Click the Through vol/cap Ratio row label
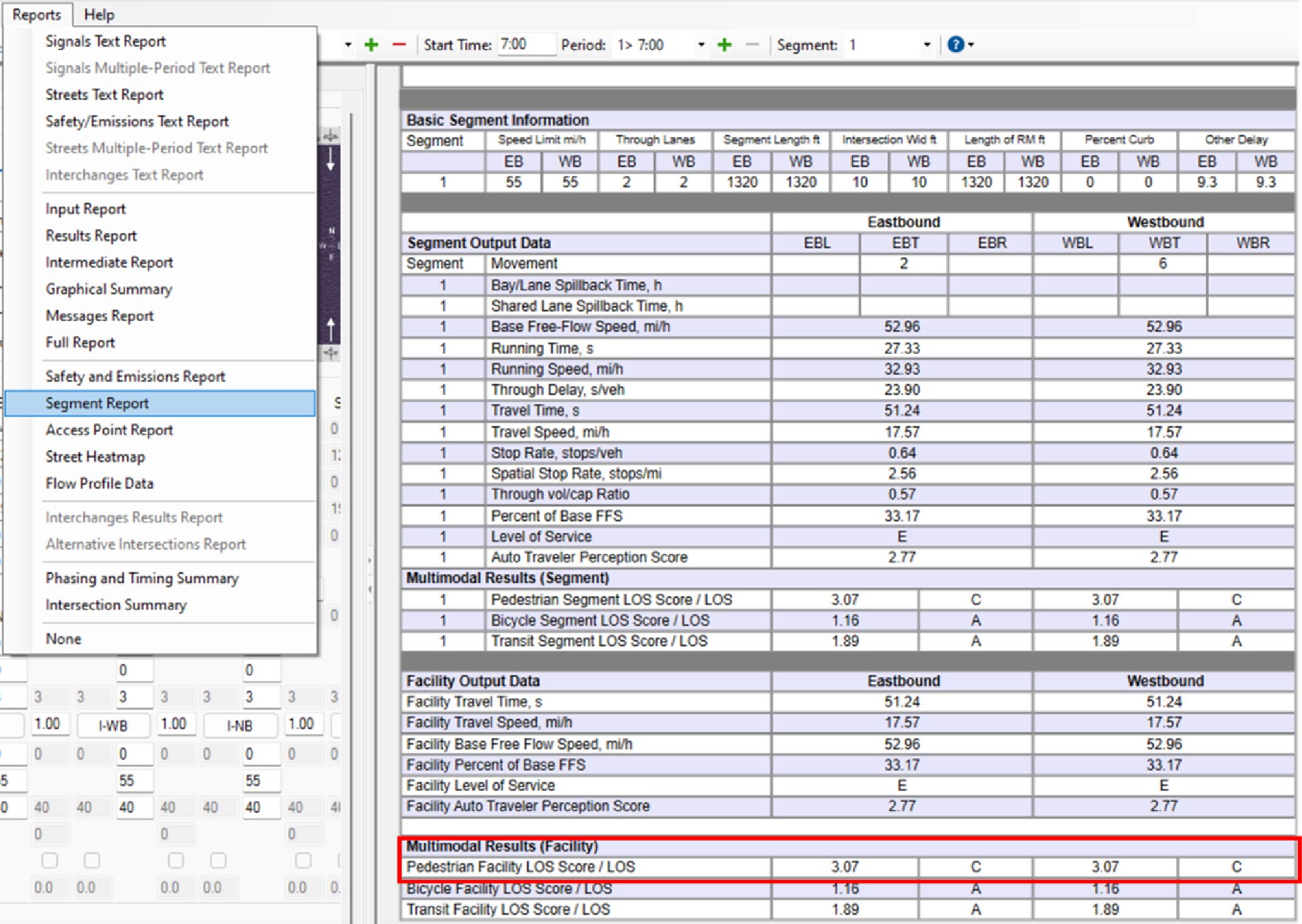Screen dimensions: 1302x924 point(560,494)
